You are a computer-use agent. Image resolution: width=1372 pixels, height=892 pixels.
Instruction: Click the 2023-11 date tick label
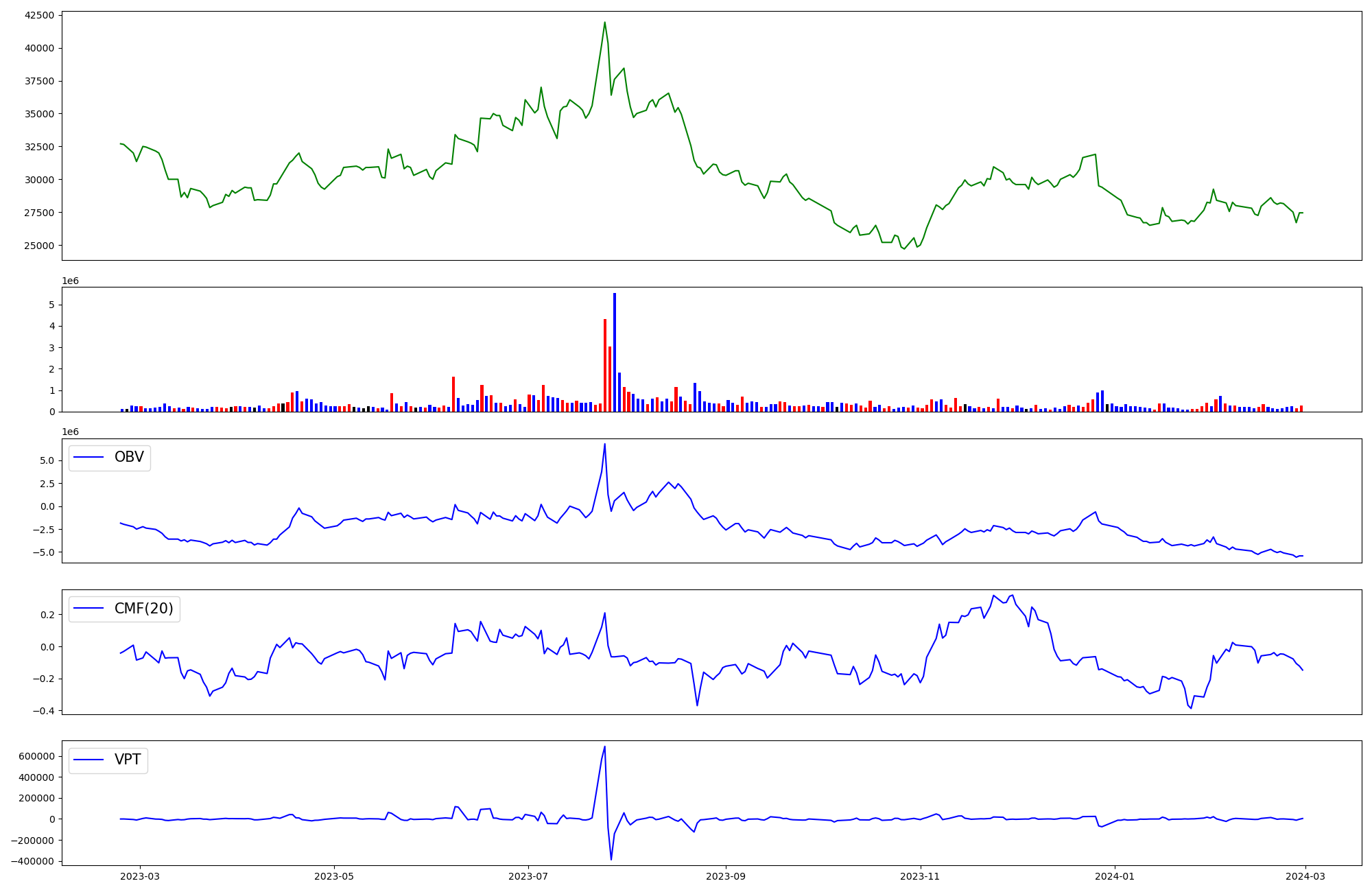click(x=920, y=876)
